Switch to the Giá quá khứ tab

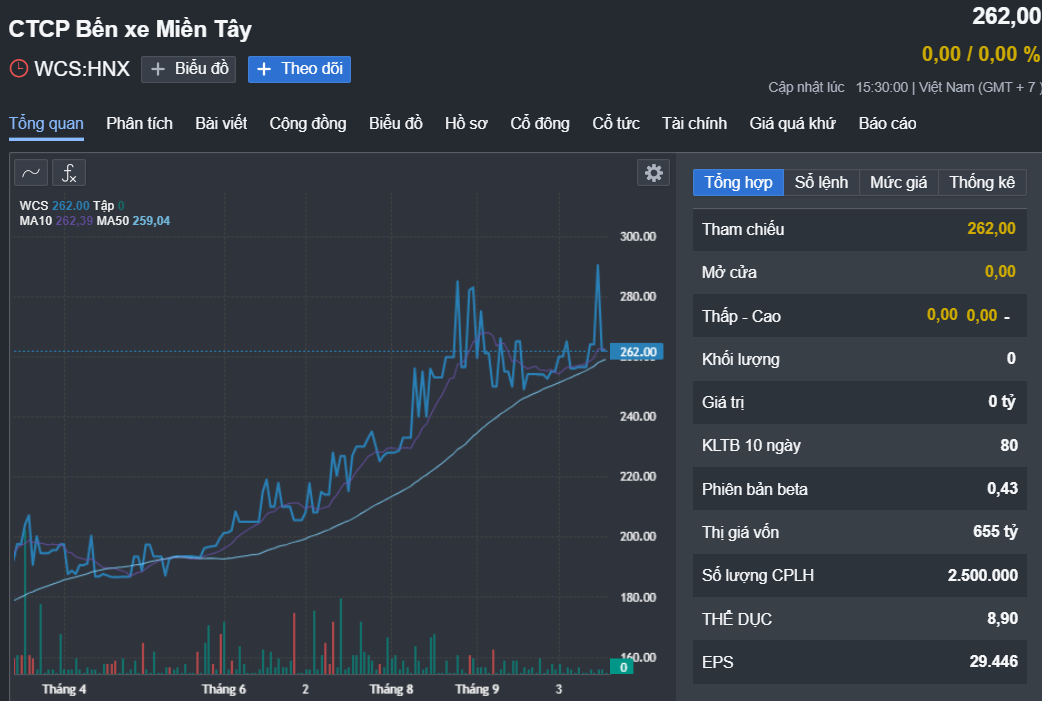click(792, 123)
